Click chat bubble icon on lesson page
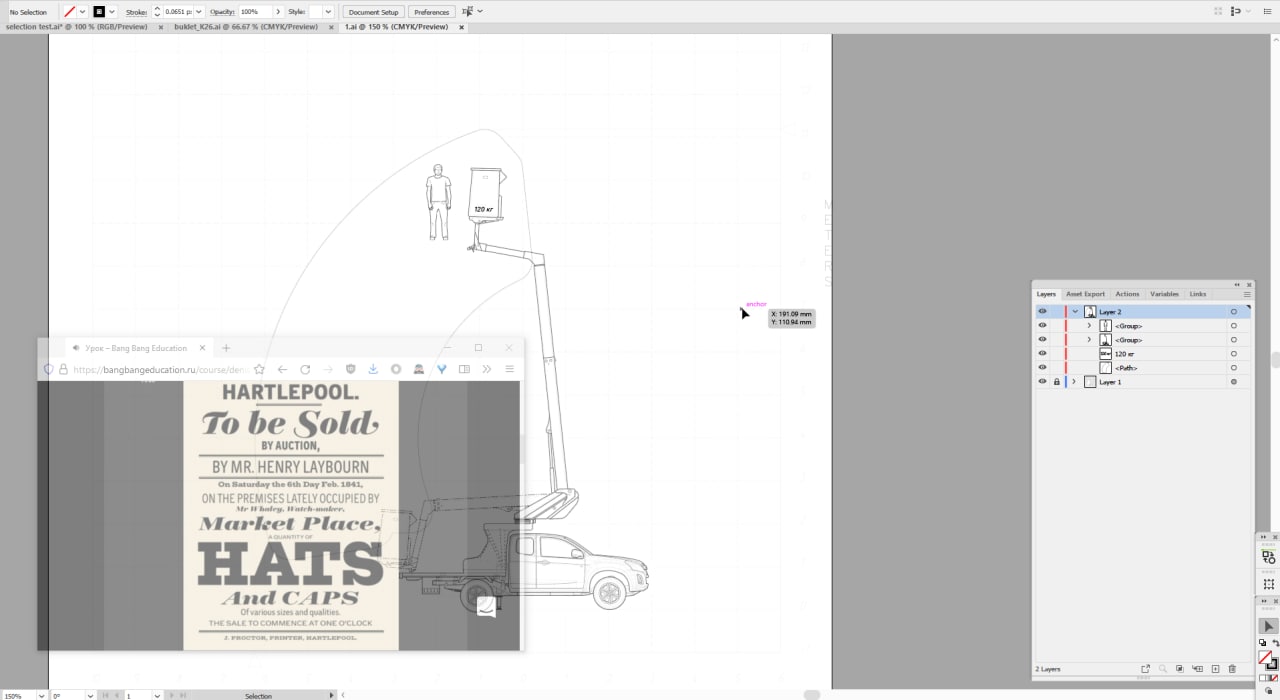 point(486,607)
